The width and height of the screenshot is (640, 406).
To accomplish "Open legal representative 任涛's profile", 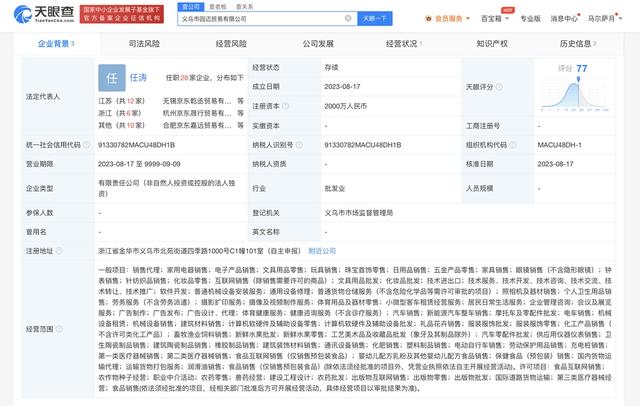I will point(138,78).
